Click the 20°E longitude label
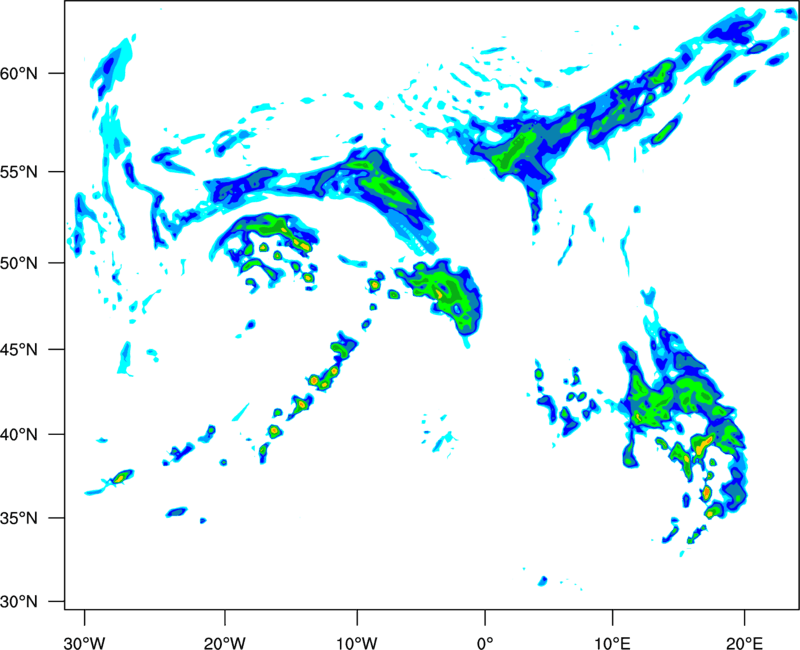This screenshot has height=650, width=800. 744,643
